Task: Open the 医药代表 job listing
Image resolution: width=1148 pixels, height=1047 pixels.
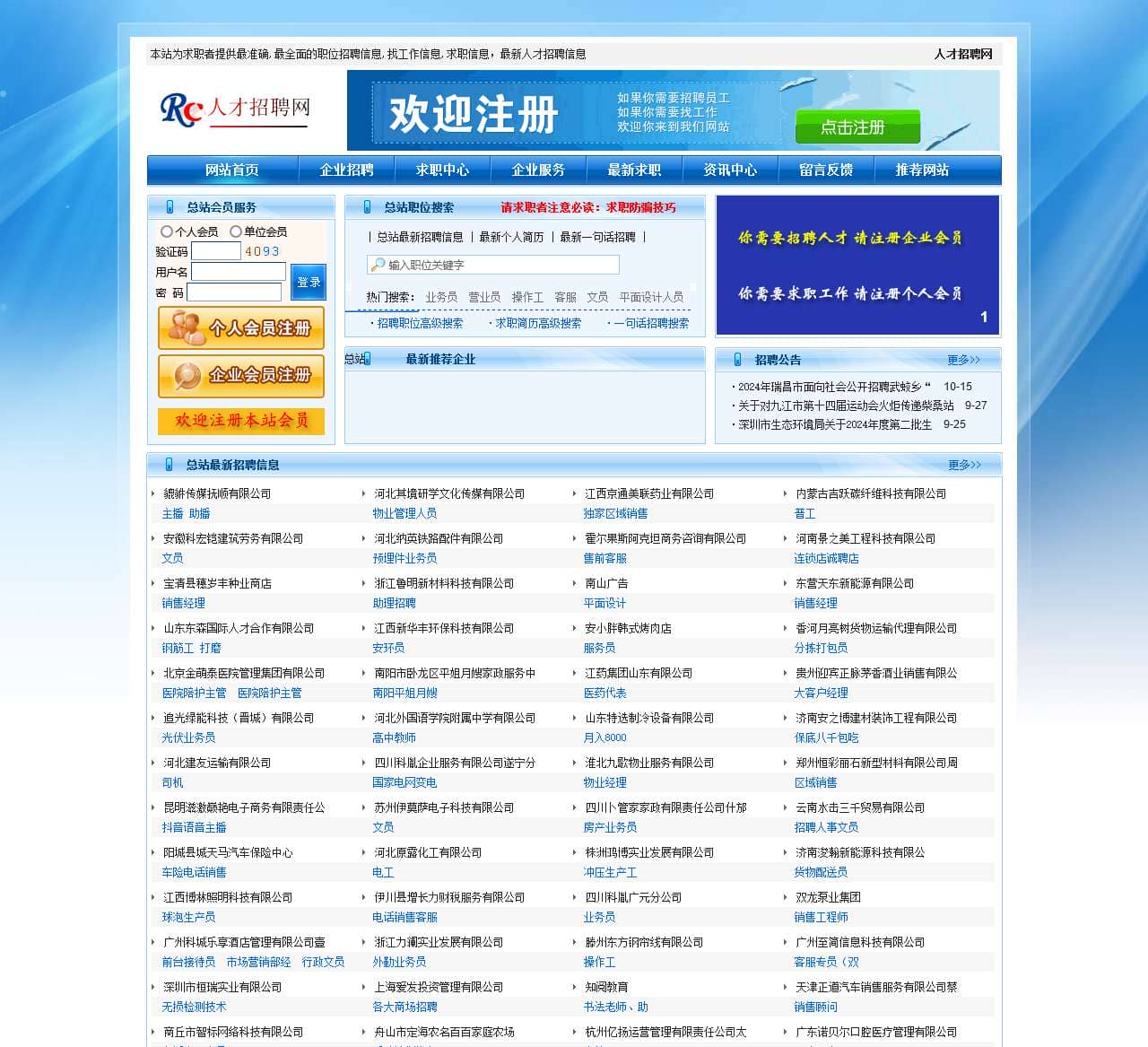Action: pos(604,693)
